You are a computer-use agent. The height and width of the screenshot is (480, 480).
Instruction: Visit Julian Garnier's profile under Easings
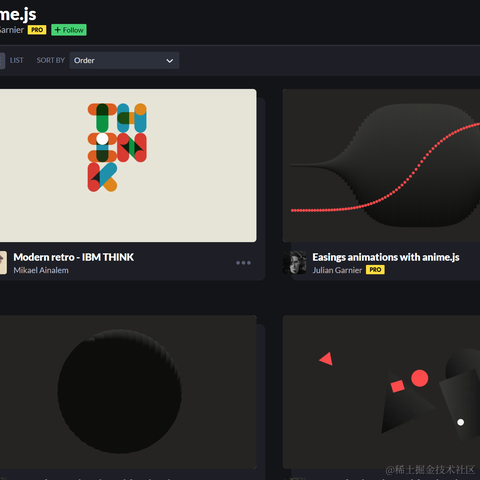[x=337, y=270]
